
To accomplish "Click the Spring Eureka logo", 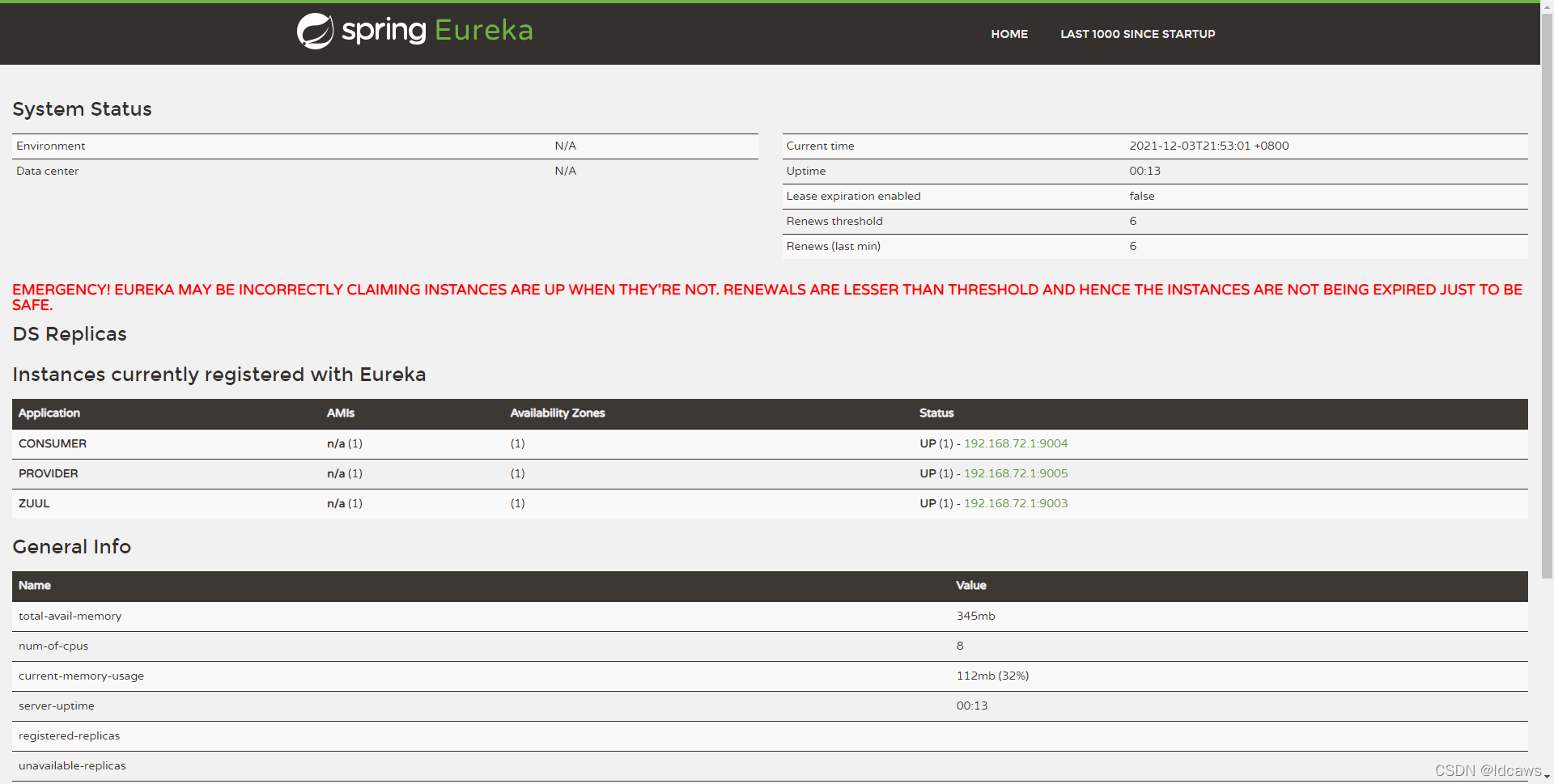I will click(414, 31).
